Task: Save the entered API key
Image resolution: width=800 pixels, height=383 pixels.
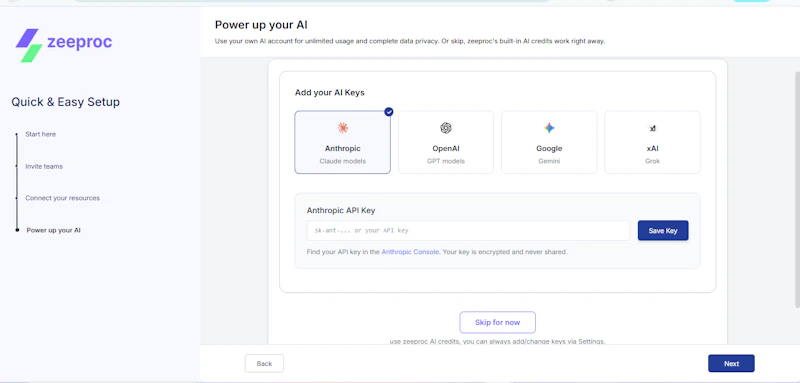Action: [x=663, y=231]
